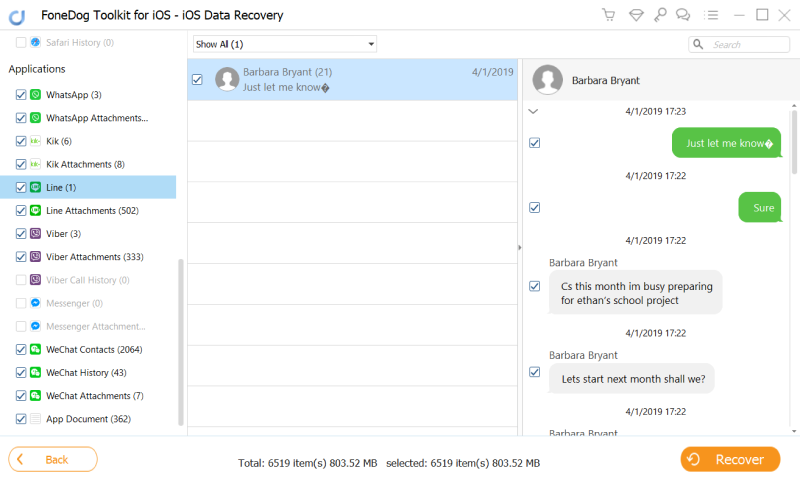Screen dimensions: 800x489
Task: Click the Applications section heading
Action: point(37,69)
